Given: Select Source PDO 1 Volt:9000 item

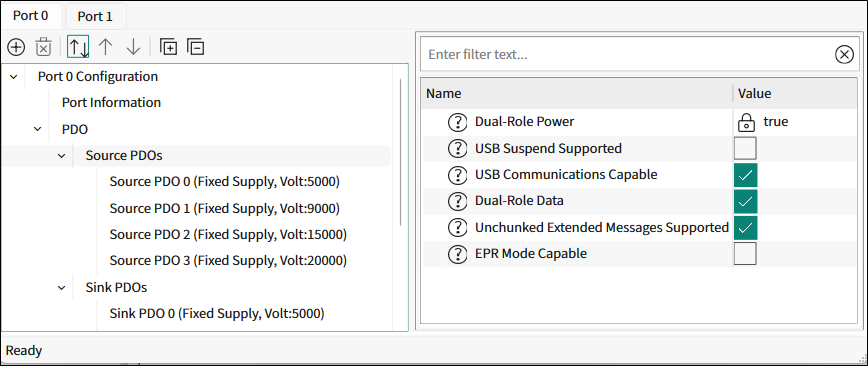Looking at the screenshot, I should point(225,208).
